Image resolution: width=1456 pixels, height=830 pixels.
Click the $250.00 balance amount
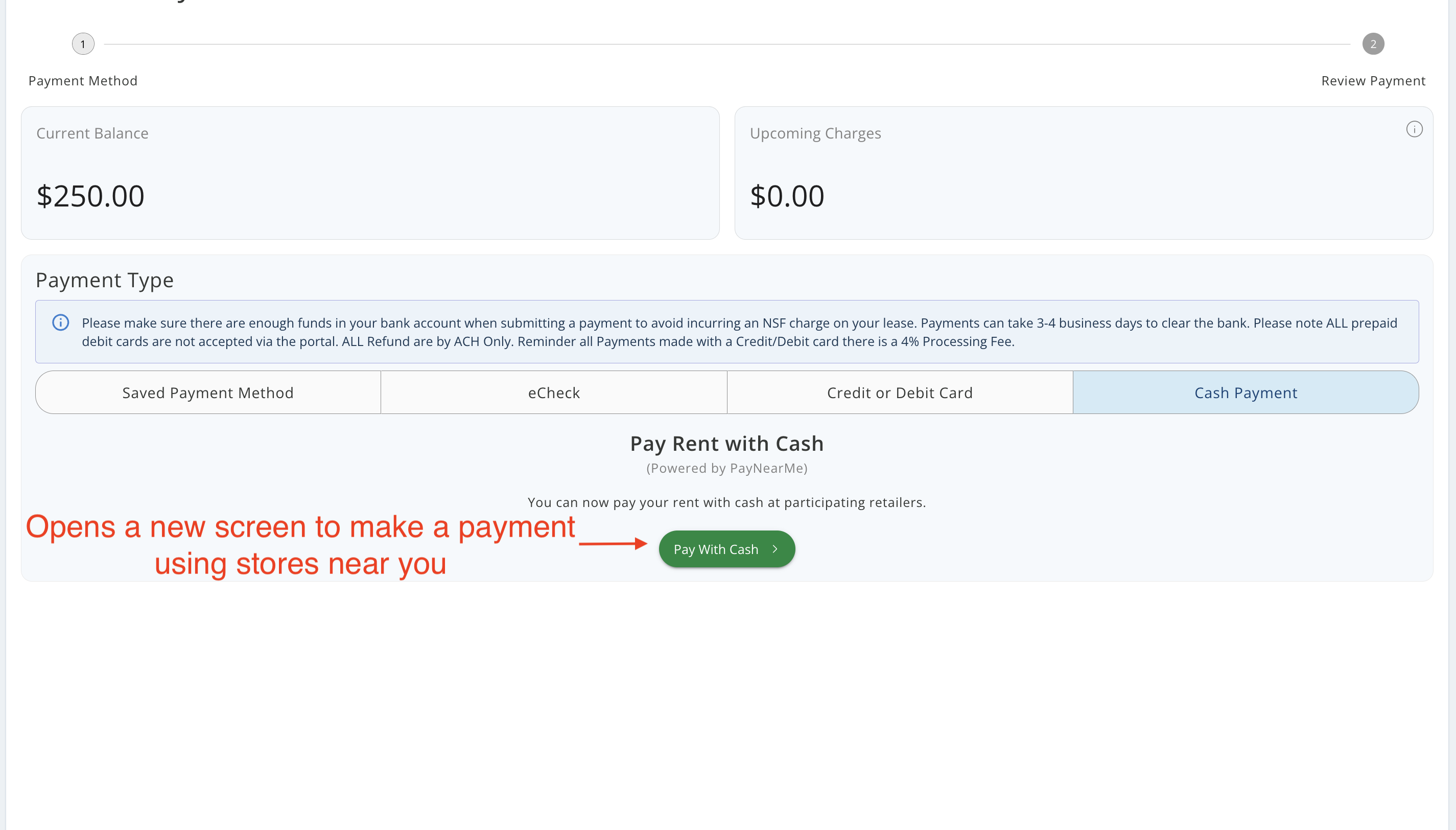90,196
